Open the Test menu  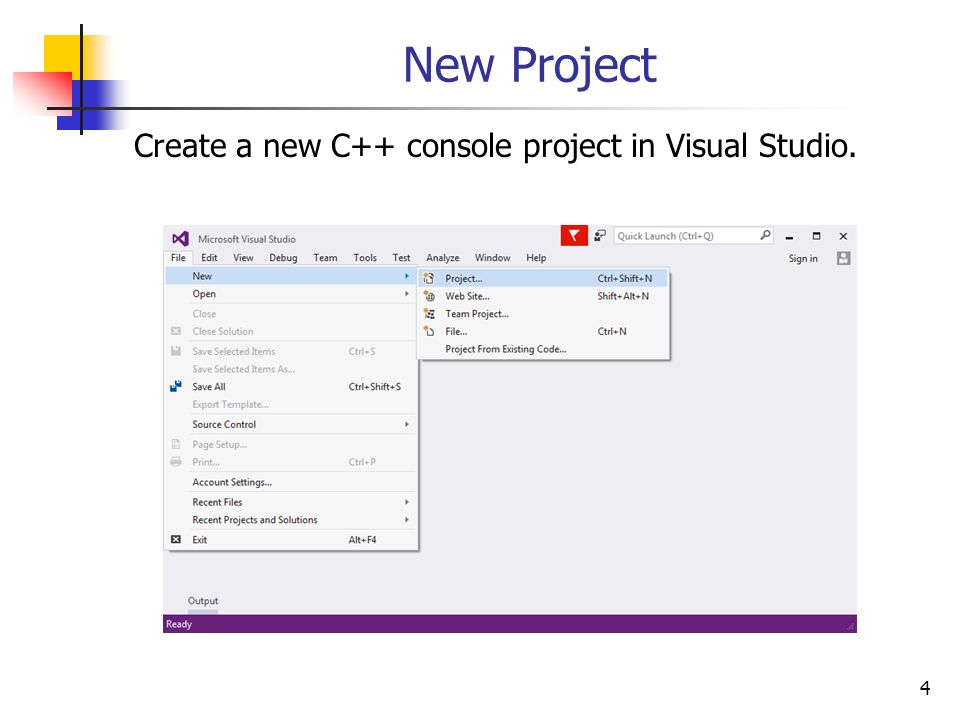pos(402,258)
